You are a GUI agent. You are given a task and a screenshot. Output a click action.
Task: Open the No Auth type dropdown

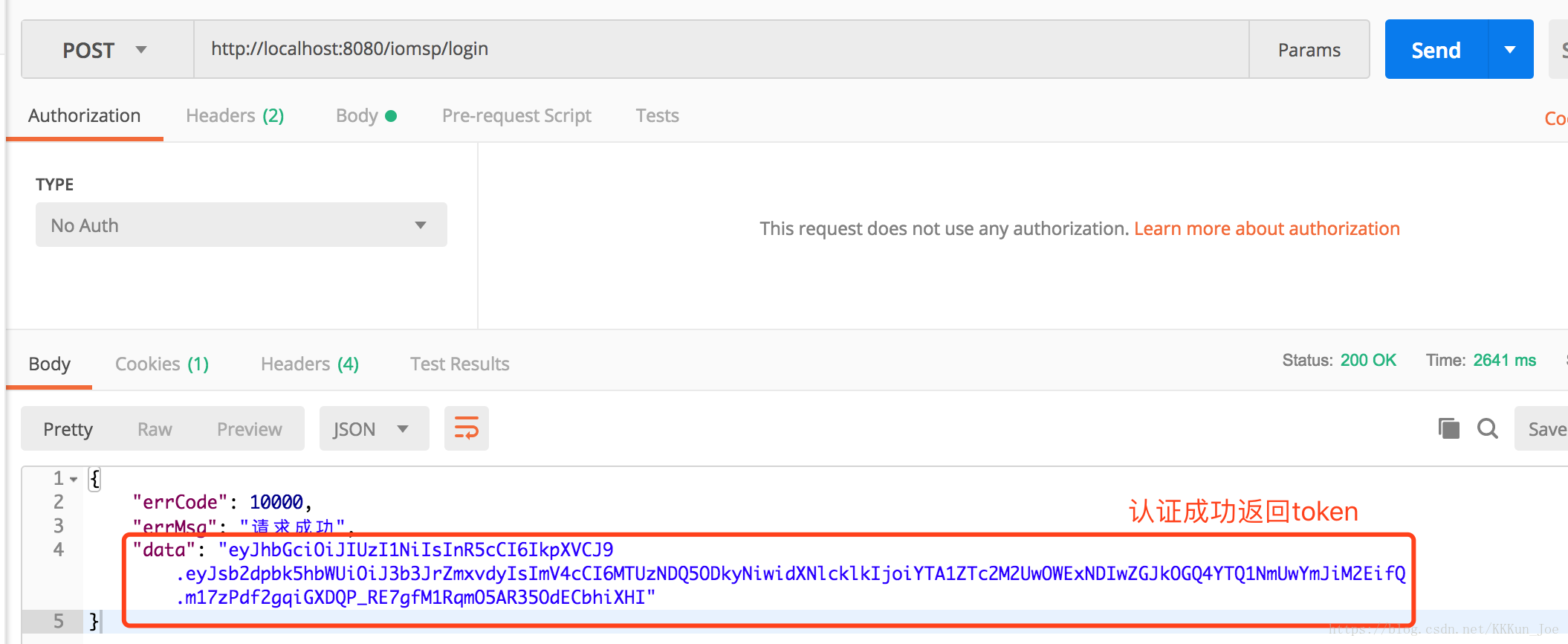241,225
